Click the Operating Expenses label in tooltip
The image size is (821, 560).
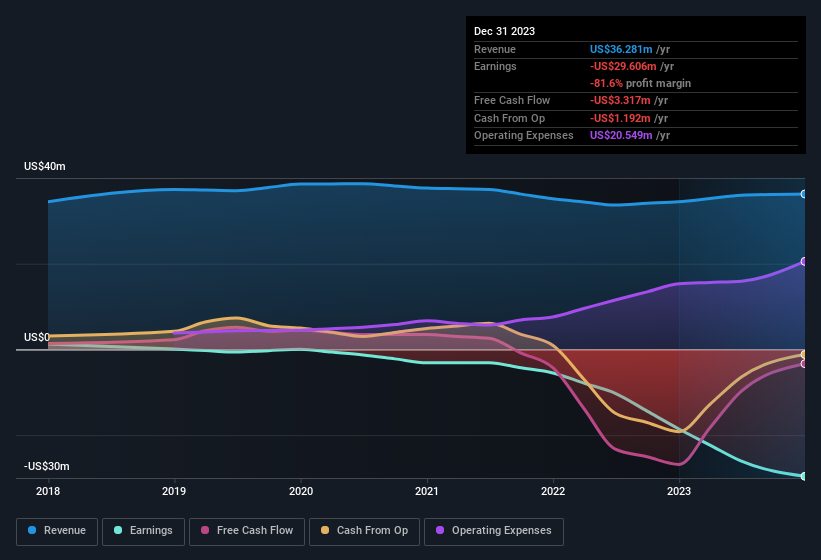tap(524, 136)
